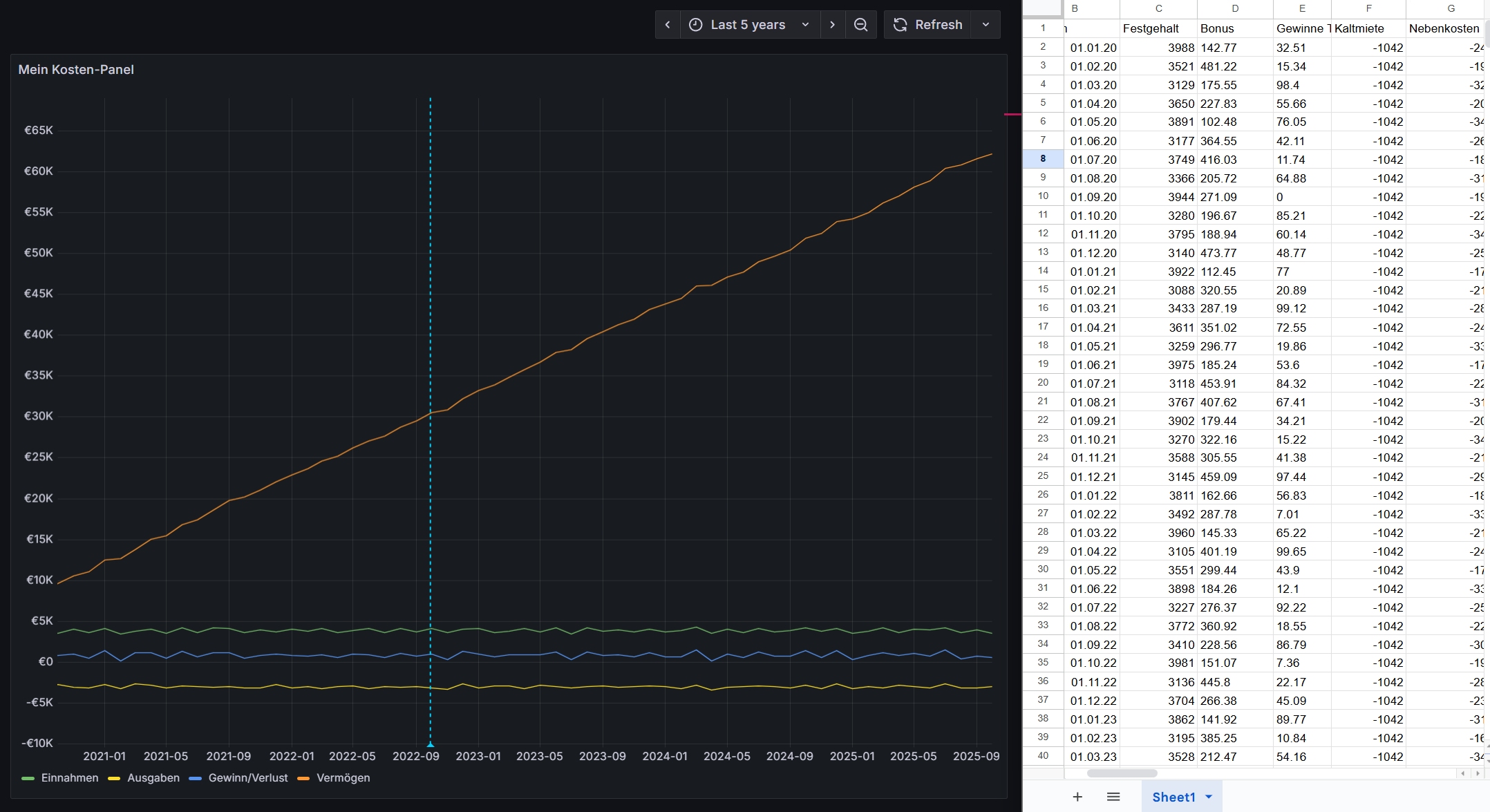Click the clock icon in the time picker
This screenshot has height=812, width=1490.
[x=695, y=24]
